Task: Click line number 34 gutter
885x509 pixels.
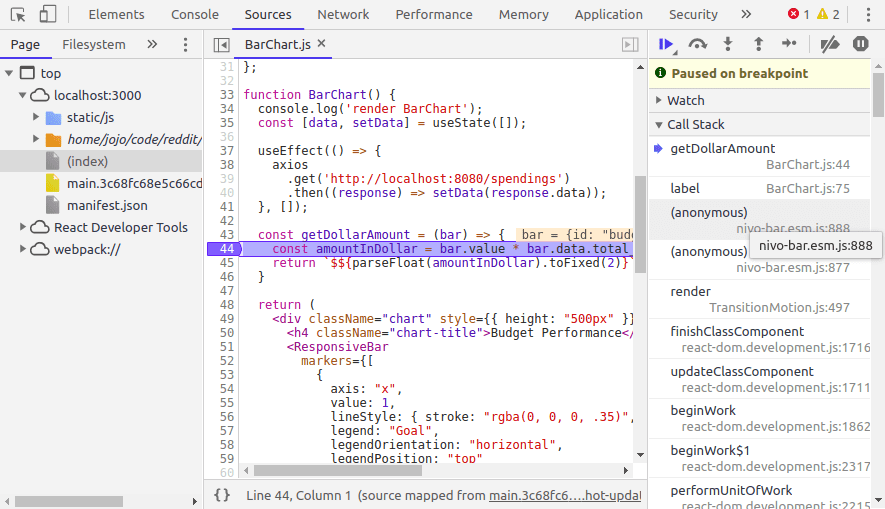Action: click(226, 108)
